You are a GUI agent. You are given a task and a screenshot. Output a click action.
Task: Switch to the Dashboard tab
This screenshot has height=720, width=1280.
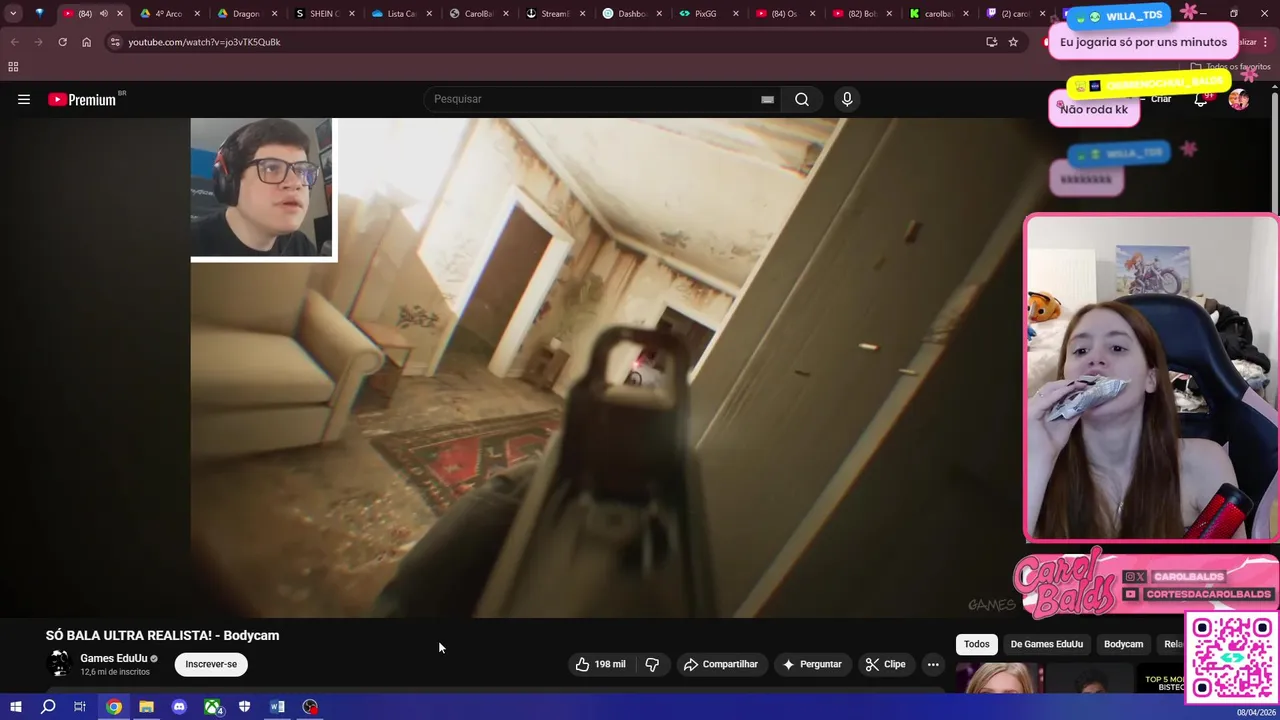[632, 14]
